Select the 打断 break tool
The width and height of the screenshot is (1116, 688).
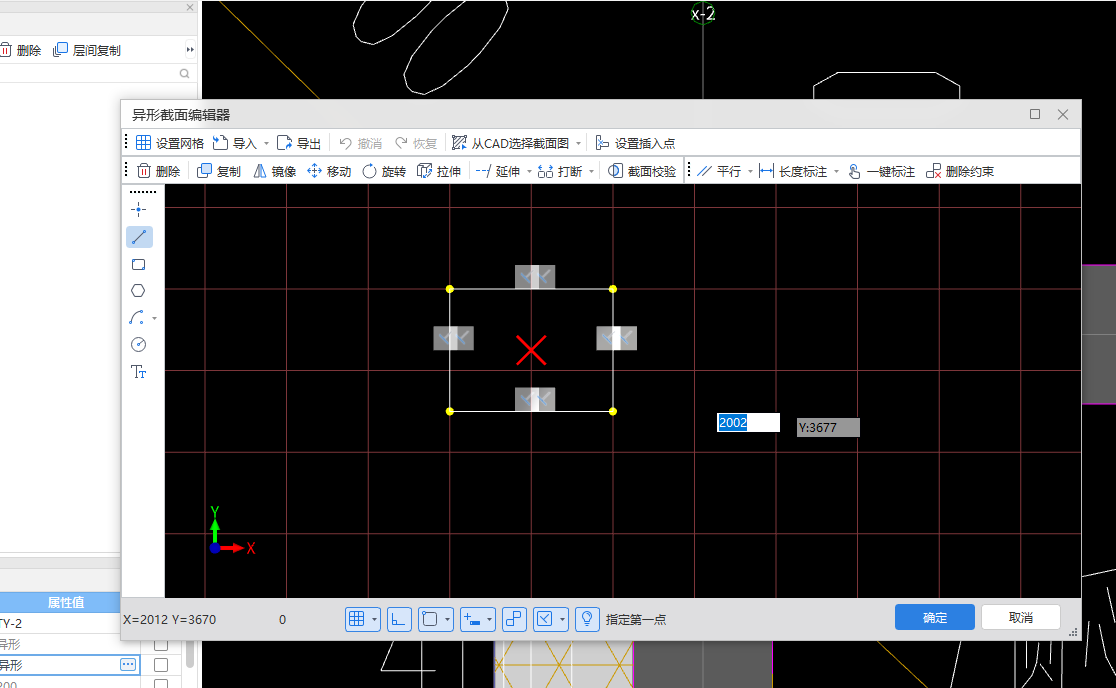559,171
